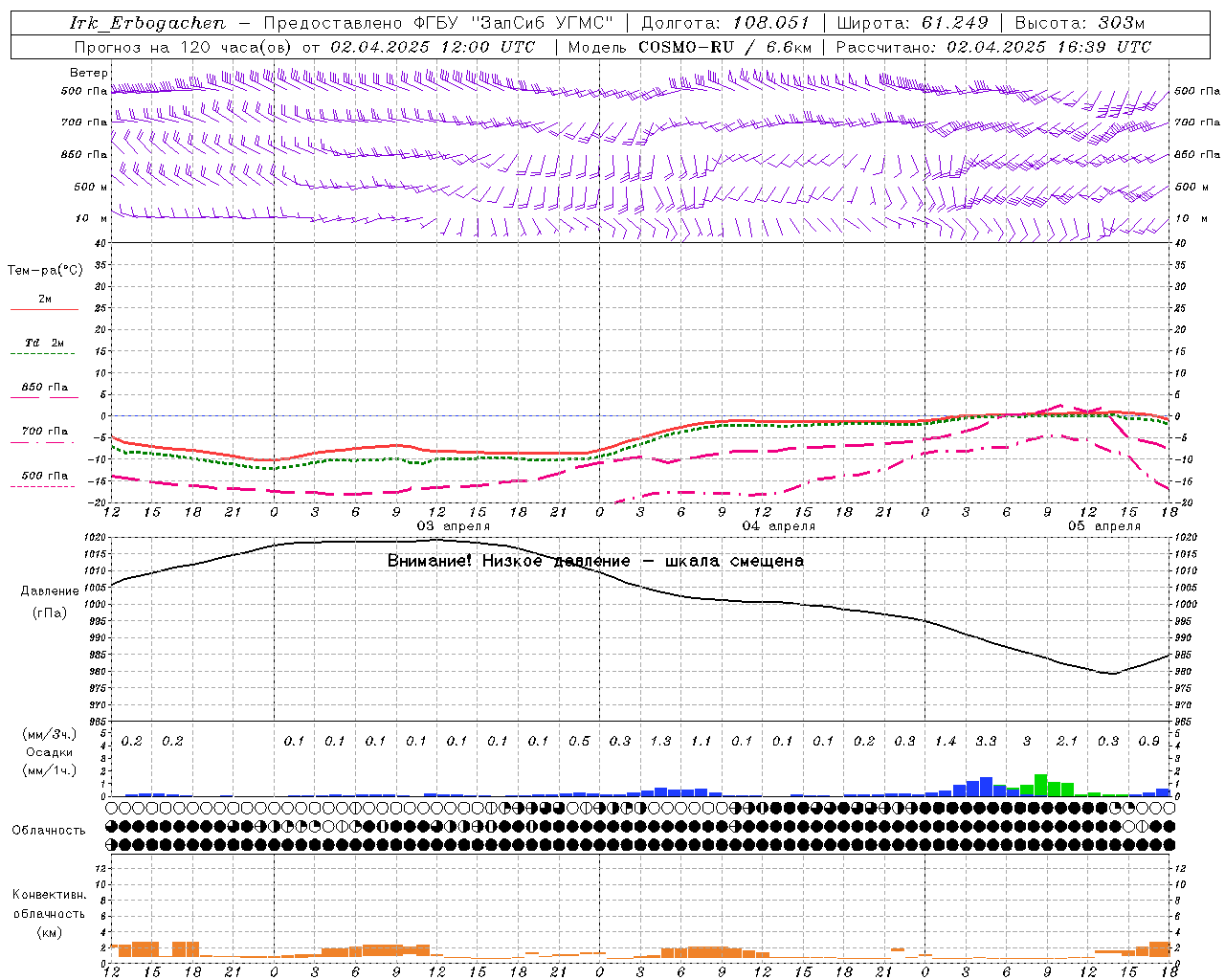Viewport: 1225px width, 980px height.
Task: Click the 0.9 precipitation total
Action: click(x=1149, y=742)
